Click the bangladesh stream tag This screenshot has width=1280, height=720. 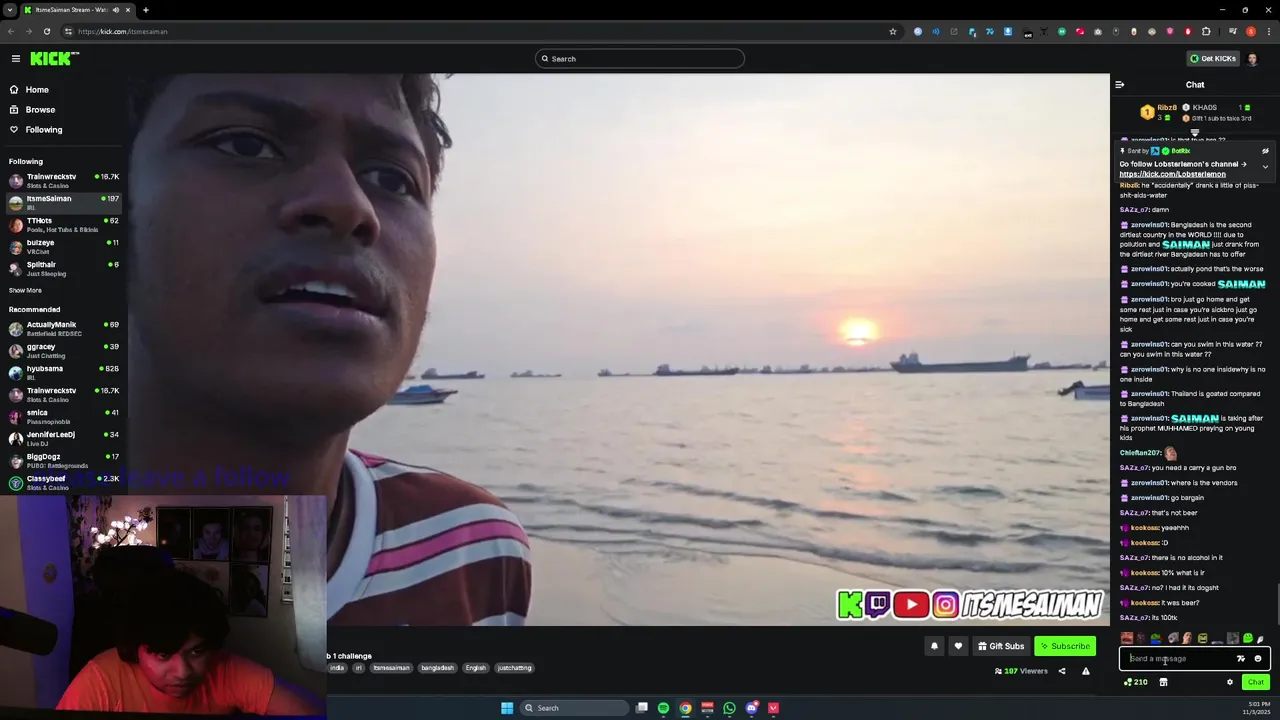(x=437, y=668)
